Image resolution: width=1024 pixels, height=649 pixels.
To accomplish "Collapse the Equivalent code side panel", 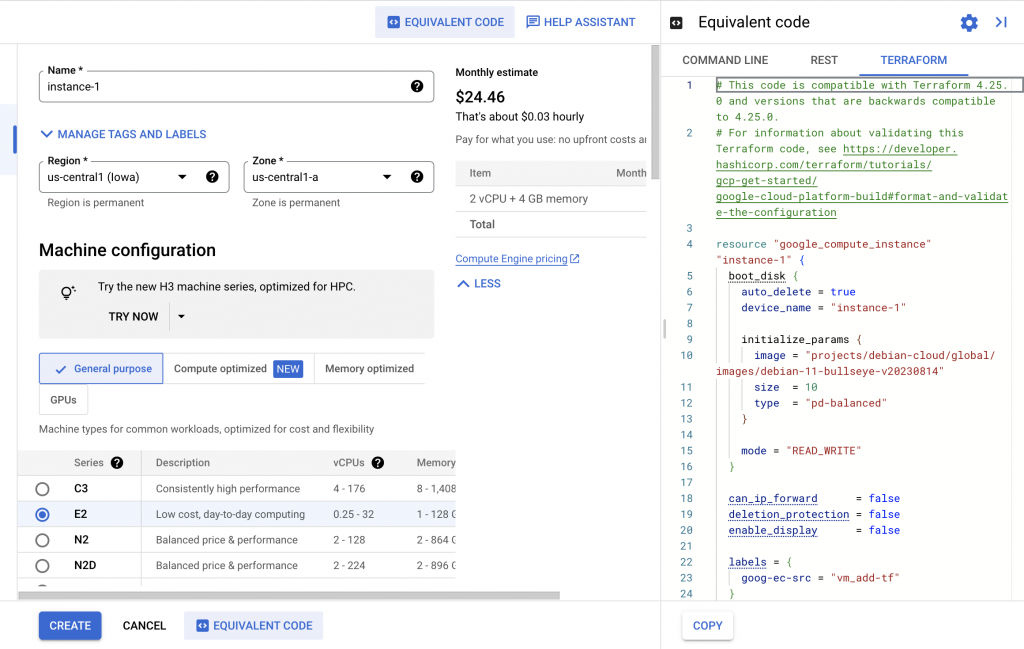I will [x=1000, y=23].
